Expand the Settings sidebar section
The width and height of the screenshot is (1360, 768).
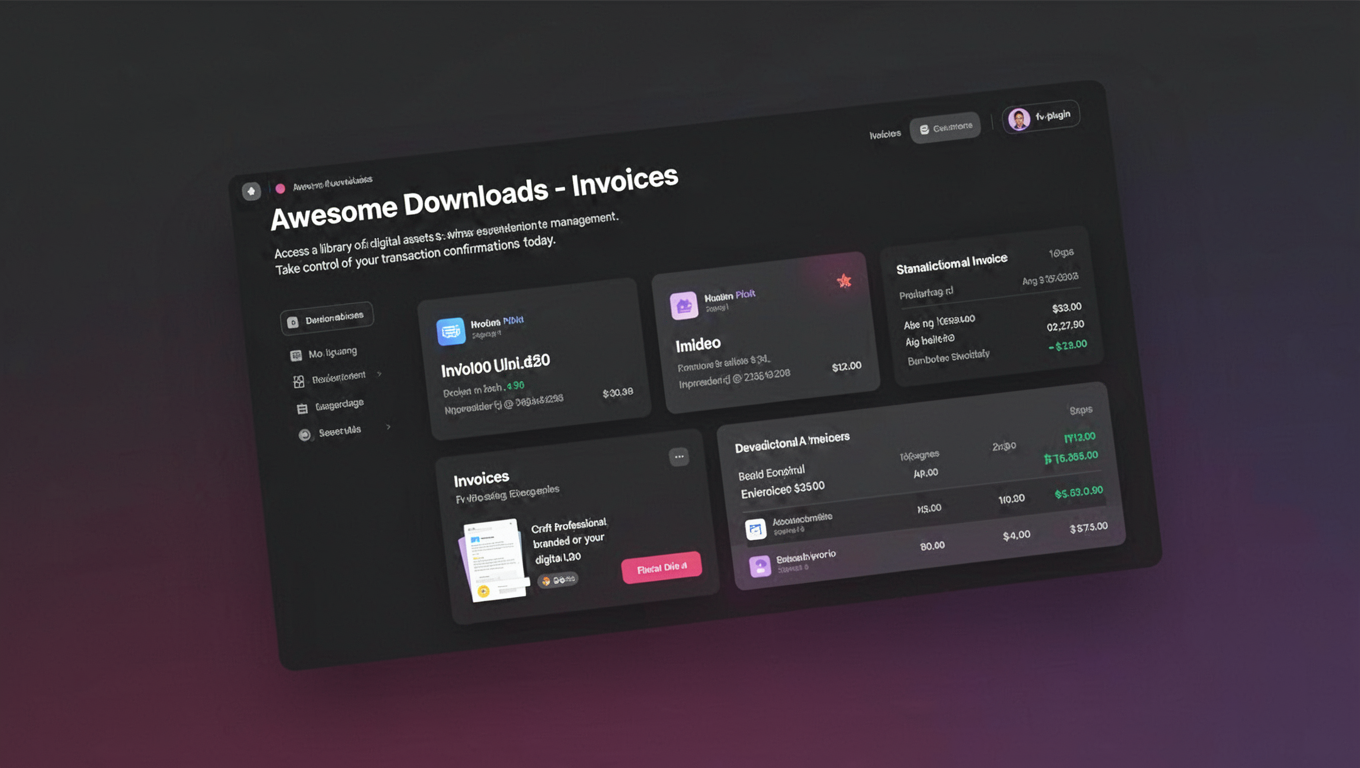389,427
